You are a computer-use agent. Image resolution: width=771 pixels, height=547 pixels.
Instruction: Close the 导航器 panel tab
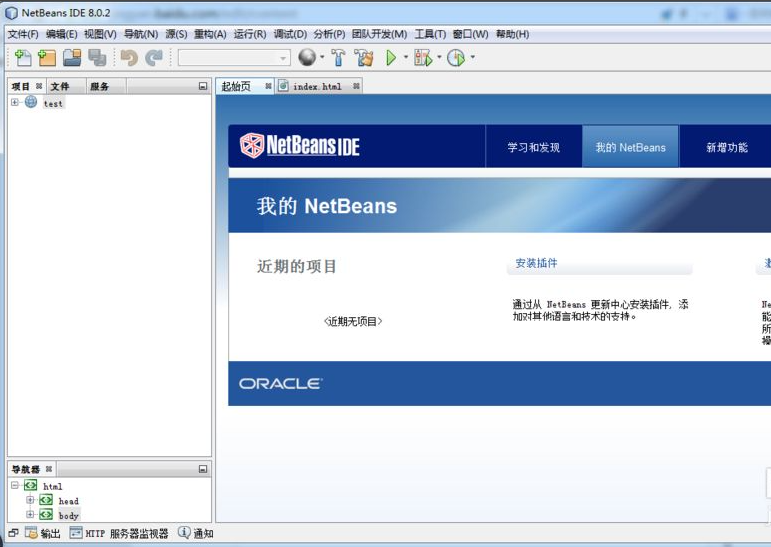tap(49, 469)
